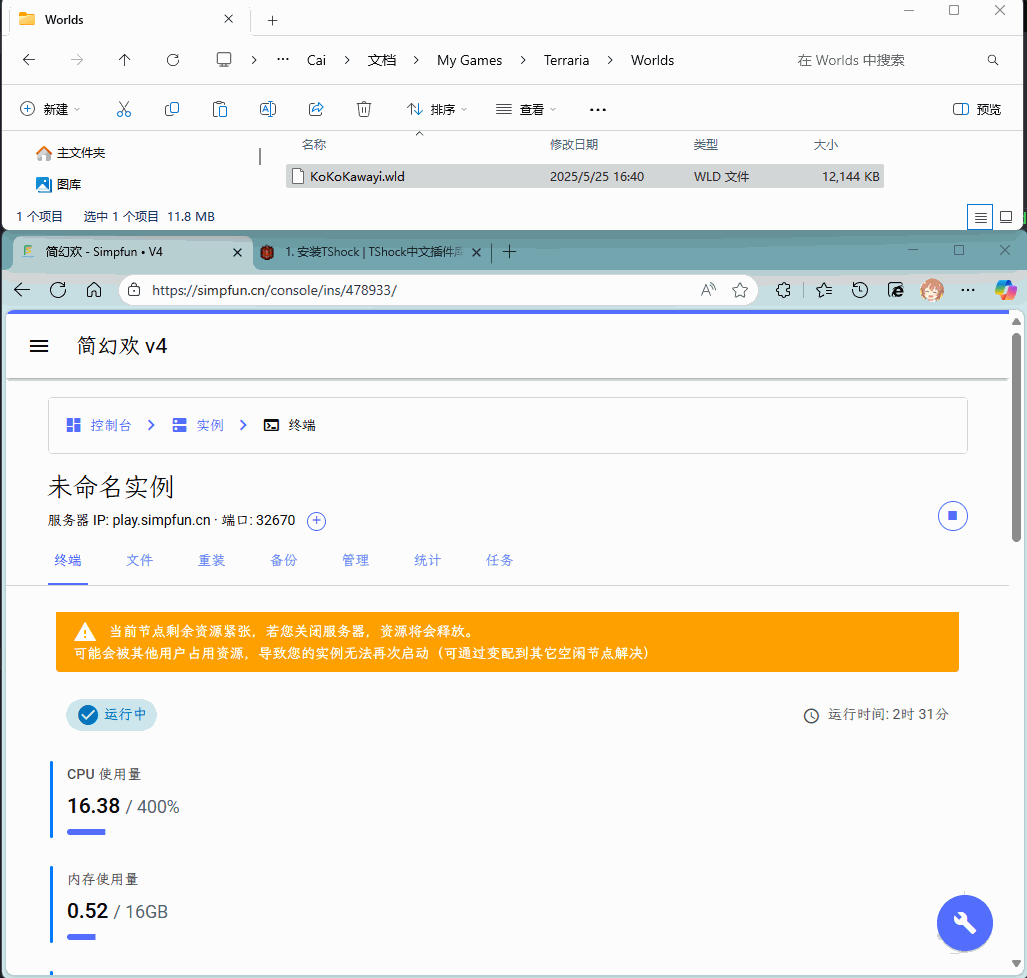The image size is (1027, 978).
Task: Switch to the 备份 tab
Action: [284, 561]
